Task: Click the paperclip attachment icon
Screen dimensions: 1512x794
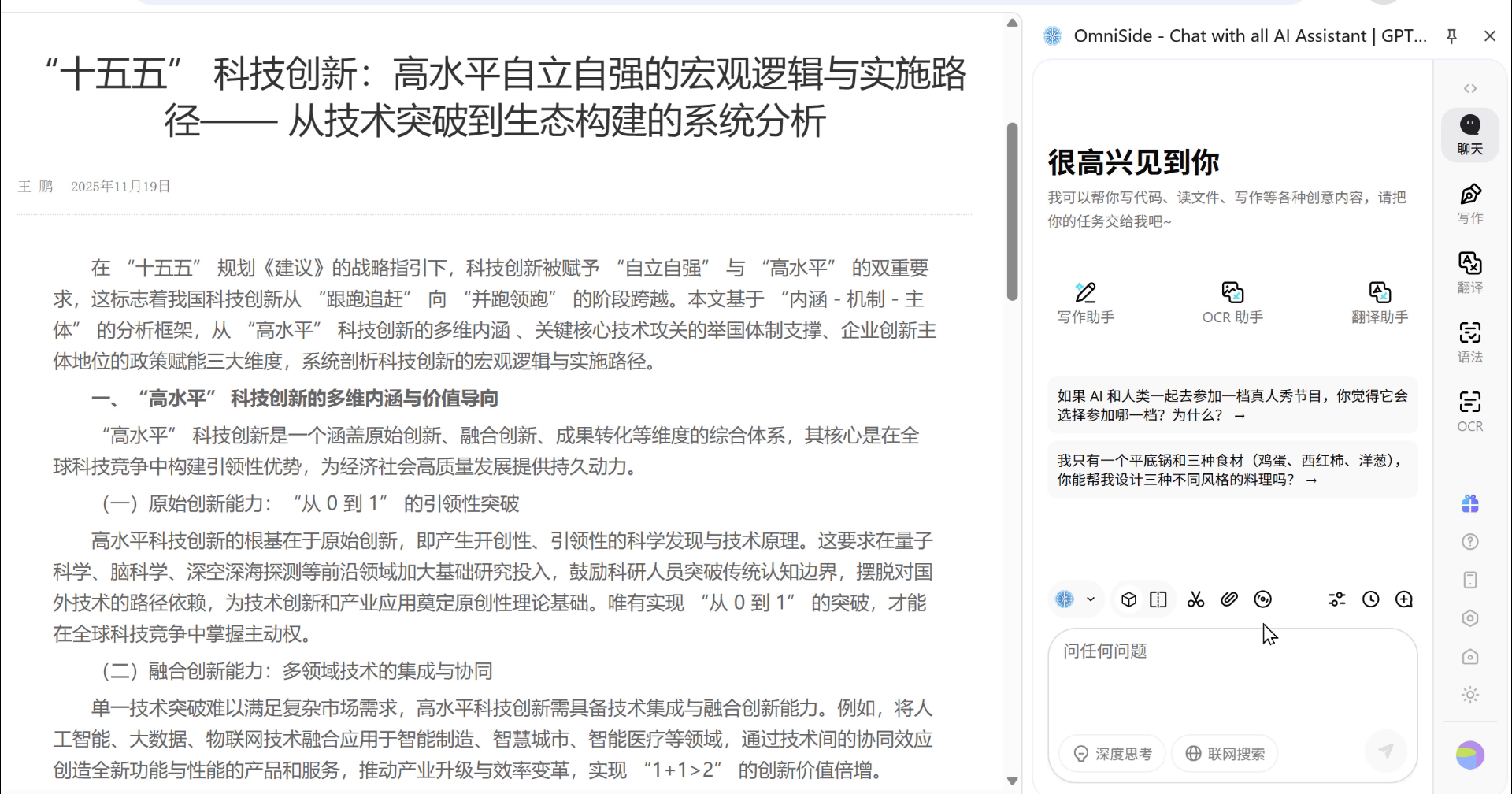Action: [x=1228, y=599]
